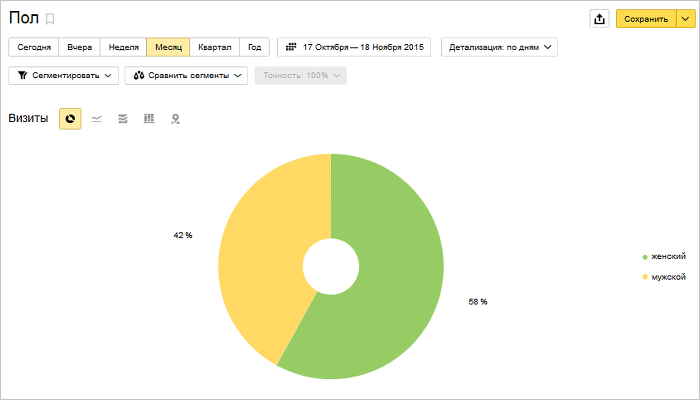Switch the period to Квартал
Screen dimensions: 700x400
215,47
